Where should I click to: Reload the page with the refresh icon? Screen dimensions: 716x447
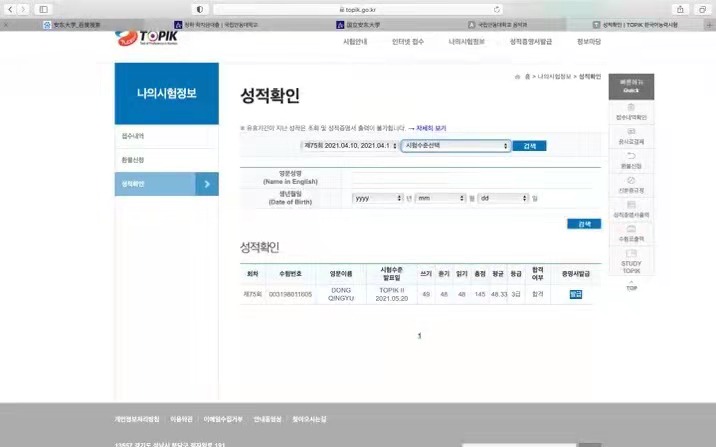pyautogui.click(x=496, y=9)
